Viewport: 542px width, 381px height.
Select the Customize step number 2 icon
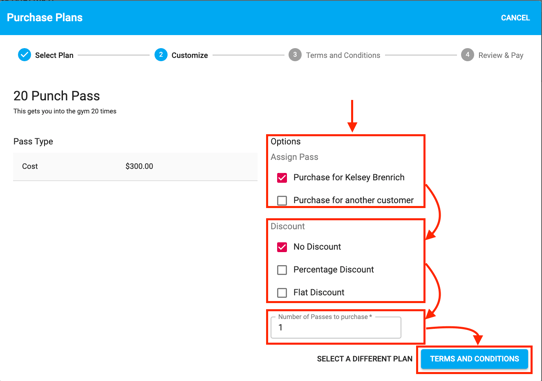click(x=161, y=55)
